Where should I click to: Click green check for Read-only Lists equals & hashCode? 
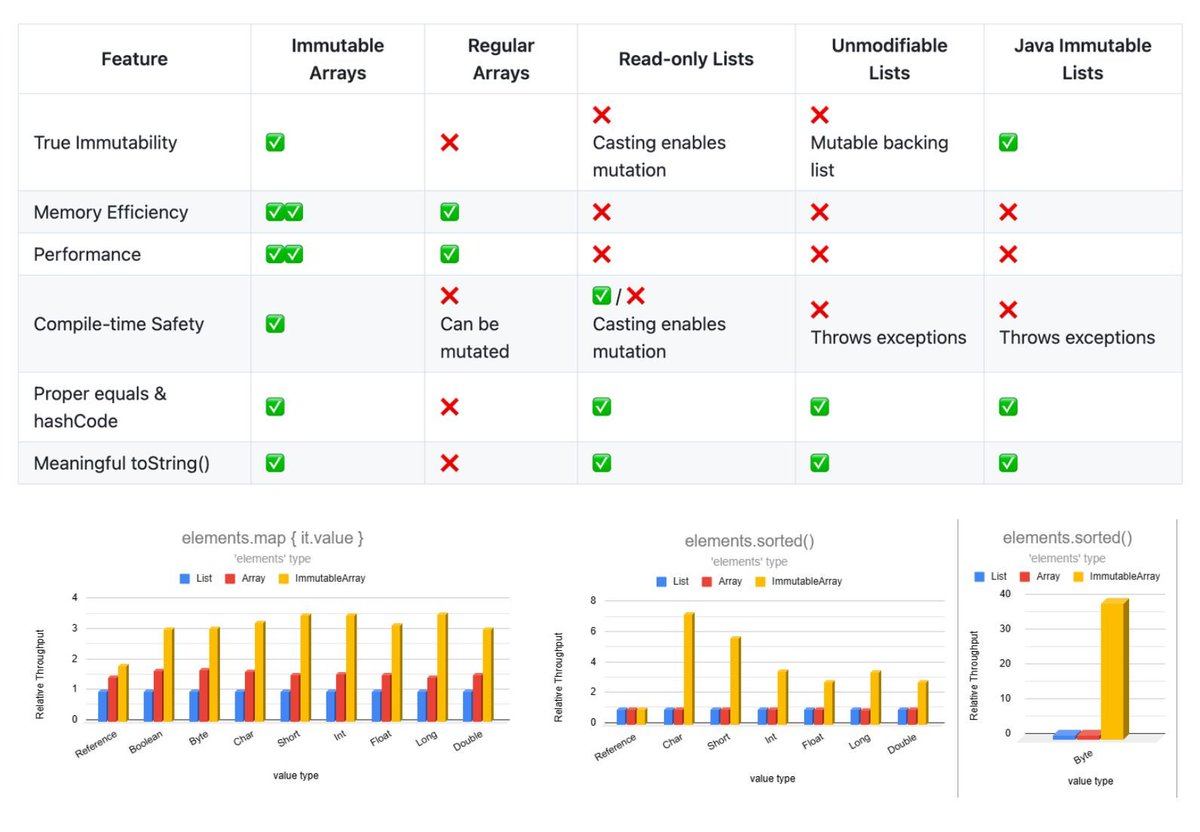(602, 407)
